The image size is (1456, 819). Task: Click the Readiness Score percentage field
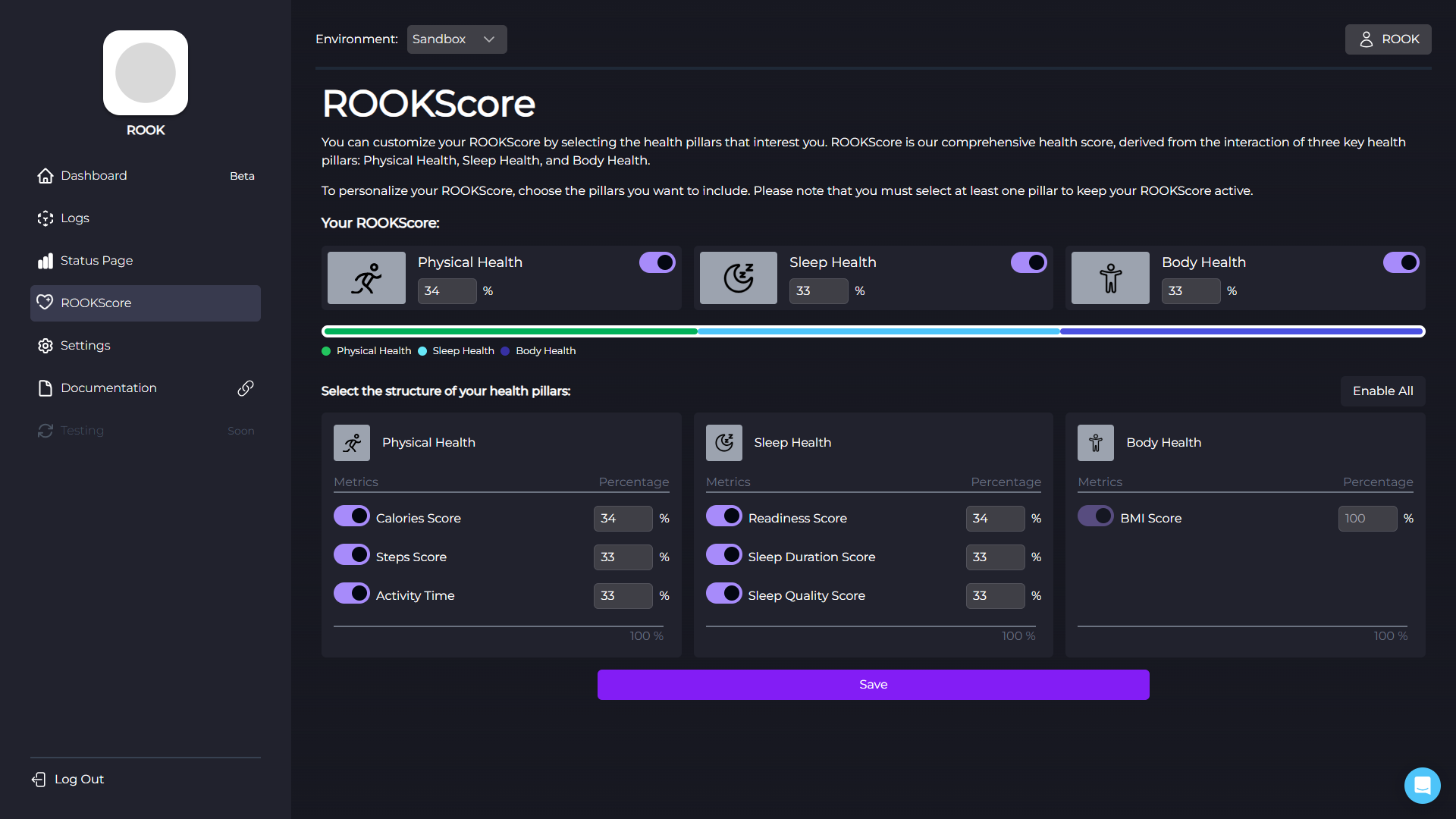point(995,519)
